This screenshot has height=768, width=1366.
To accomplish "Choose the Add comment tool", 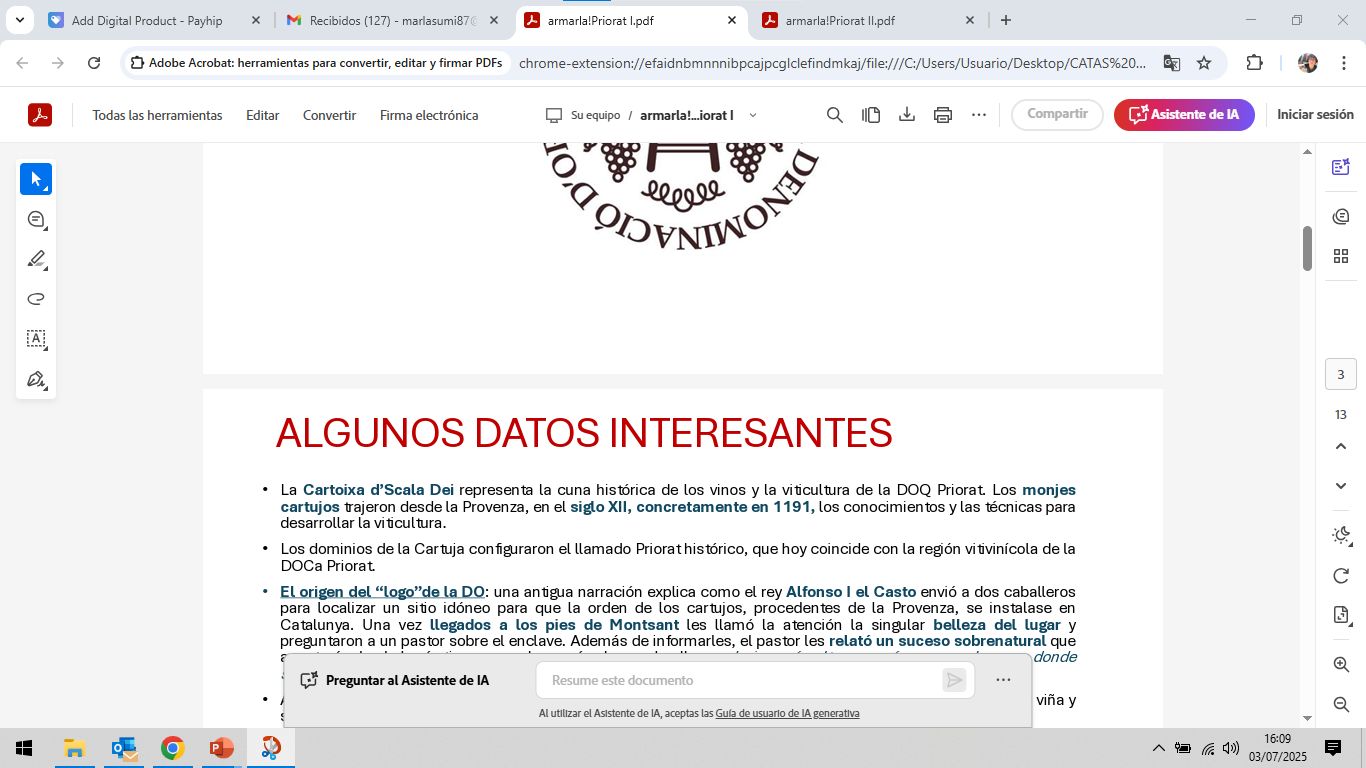I will coord(36,219).
